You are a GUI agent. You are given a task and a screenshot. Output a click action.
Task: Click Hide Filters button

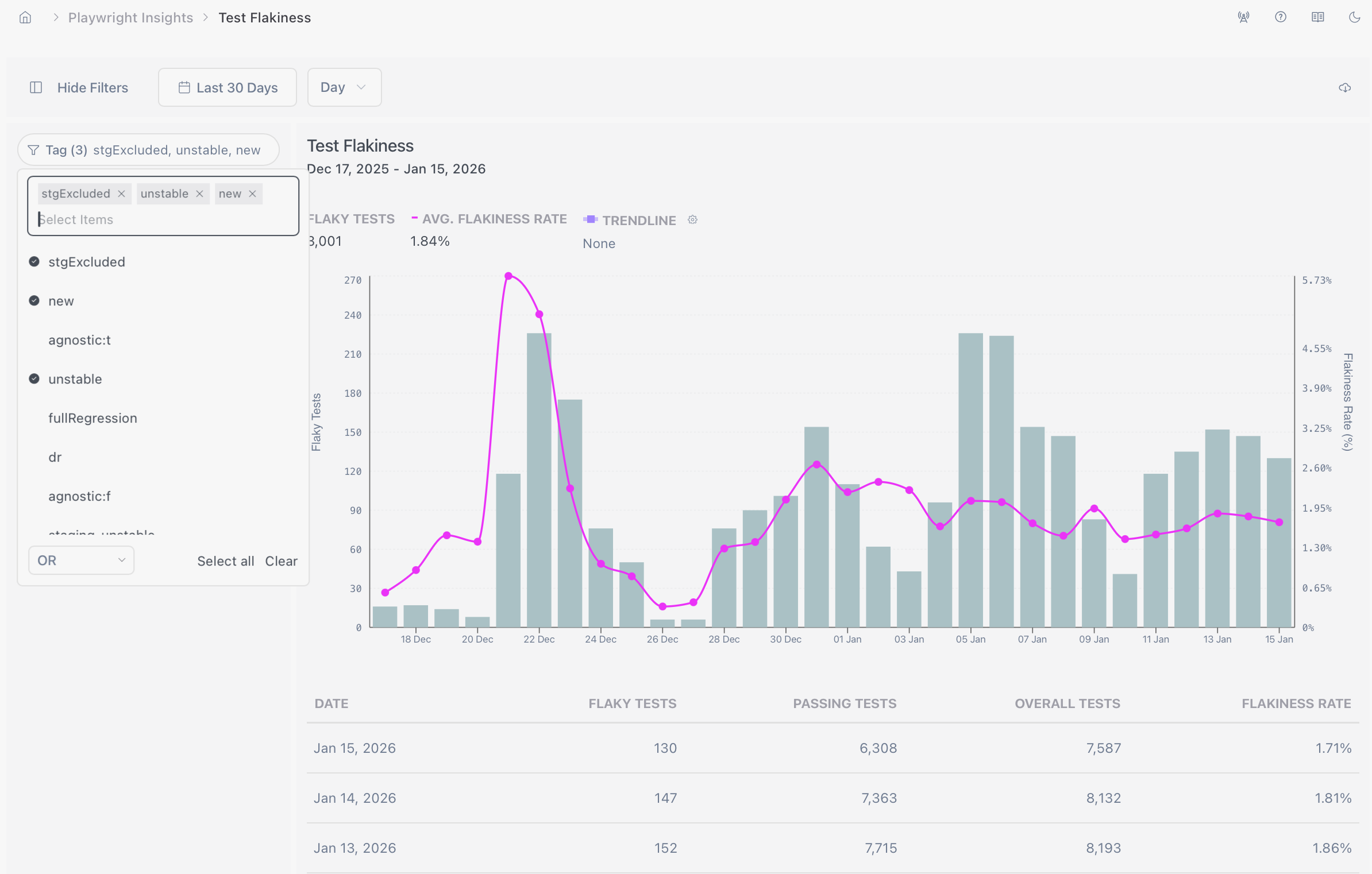79,88
